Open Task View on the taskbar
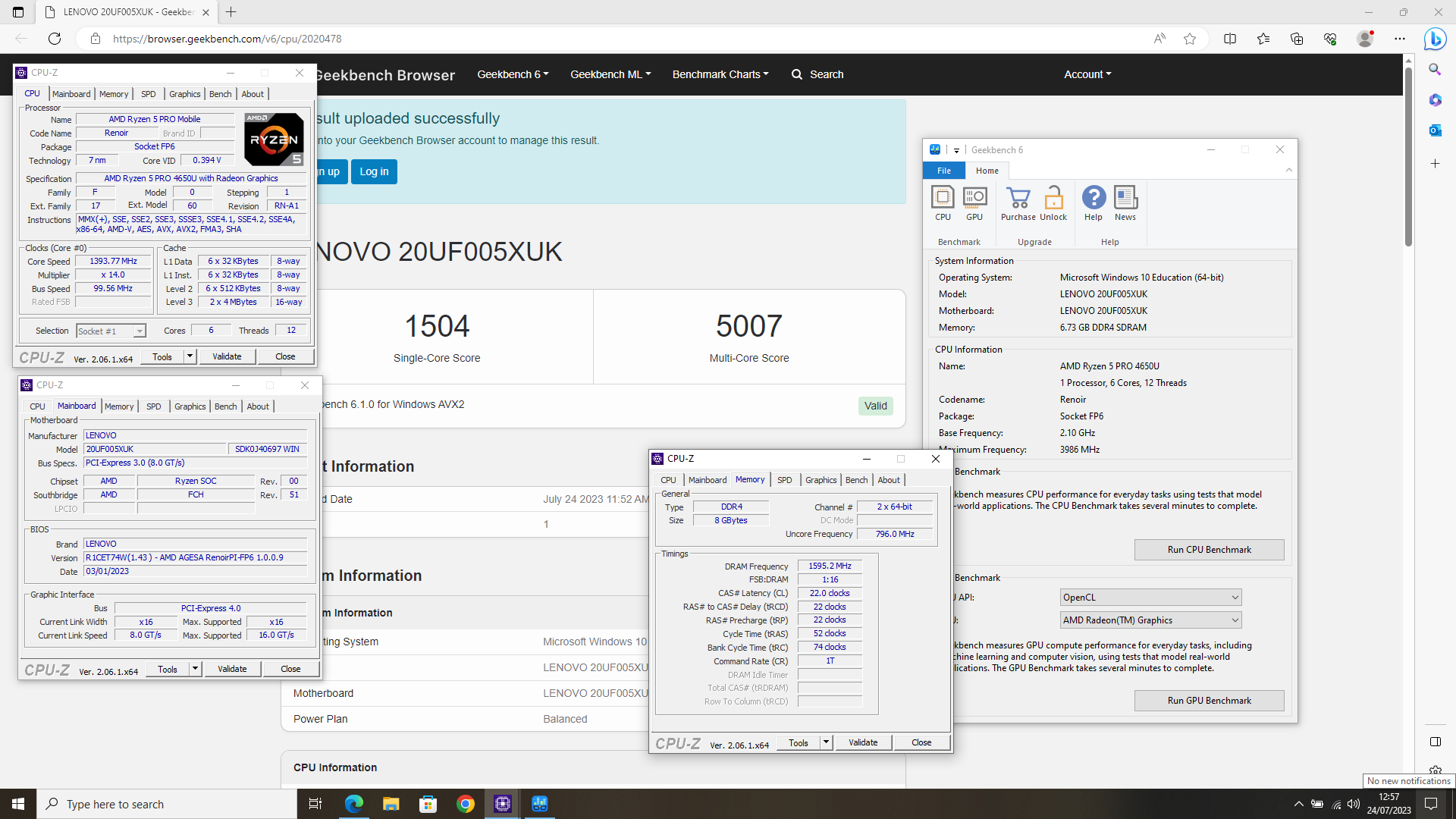This screenshot has width=1456, height=819. click(x=315, y=804)
